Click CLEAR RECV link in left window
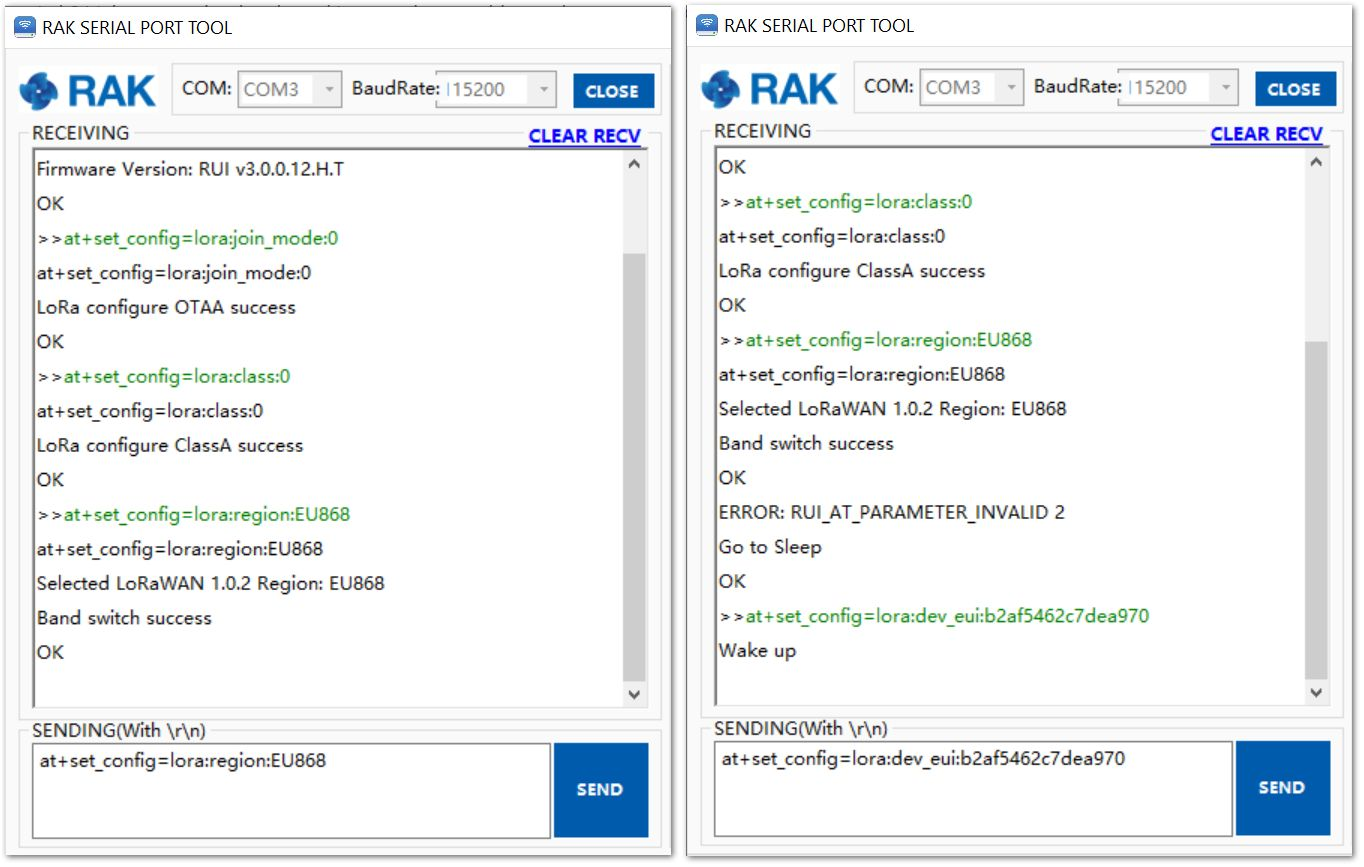 point(585,136)
